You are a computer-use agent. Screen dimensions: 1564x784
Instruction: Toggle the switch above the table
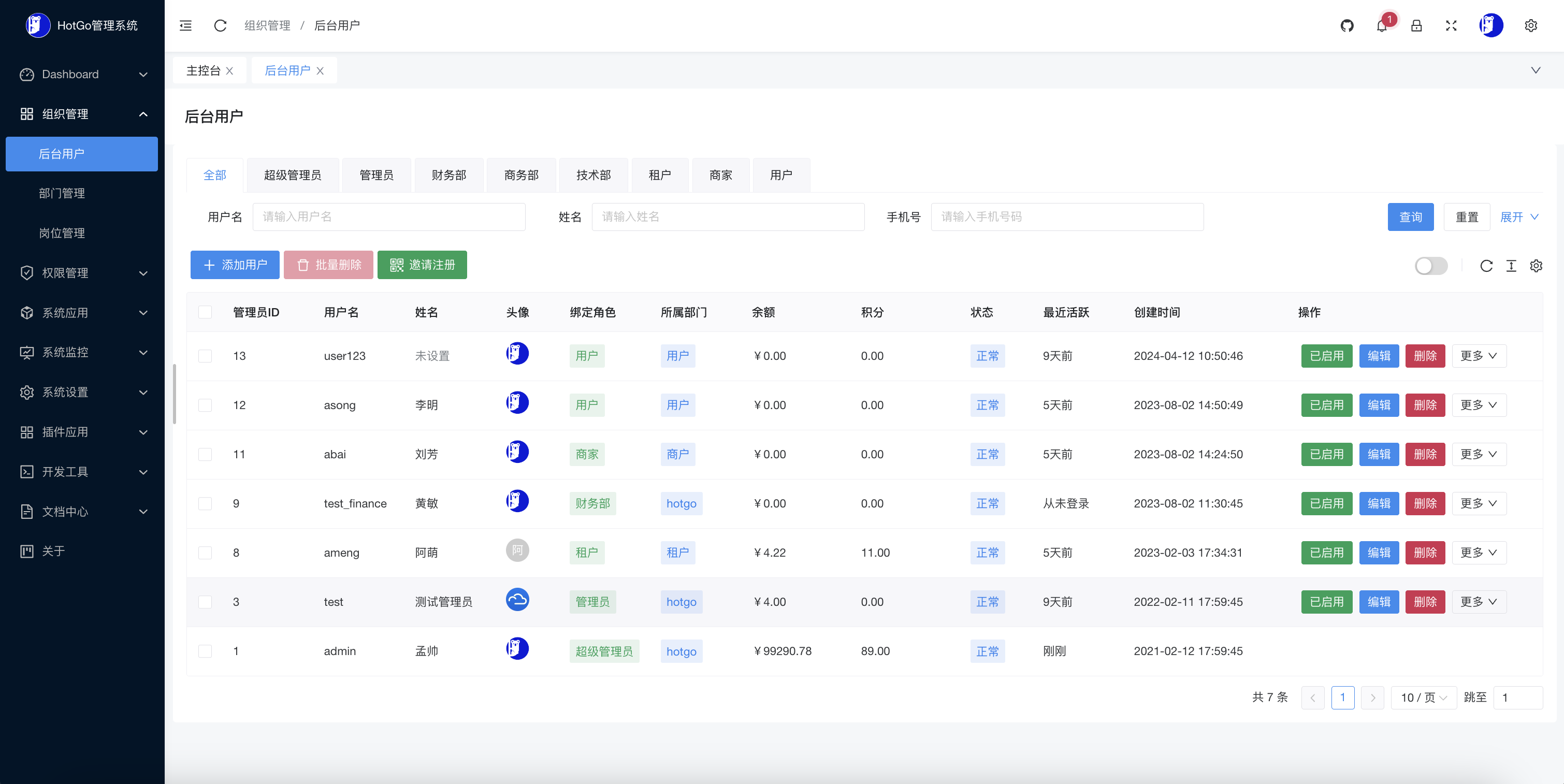coord(1430,266)
